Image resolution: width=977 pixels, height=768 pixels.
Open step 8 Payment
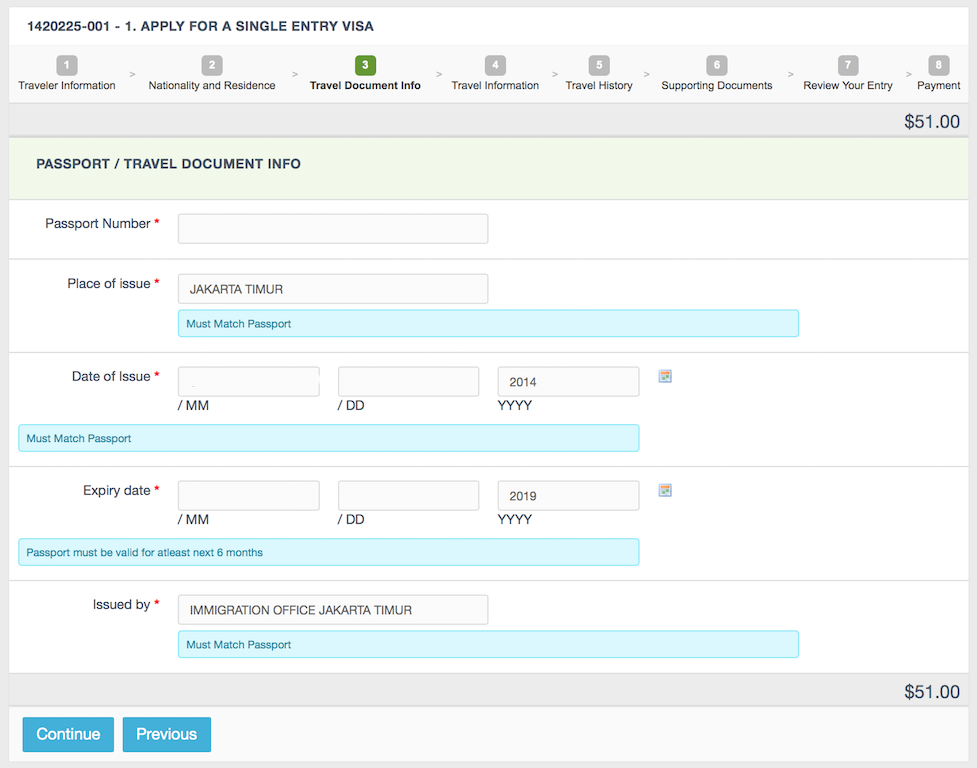pyautogui.click(x=938, y=75)
